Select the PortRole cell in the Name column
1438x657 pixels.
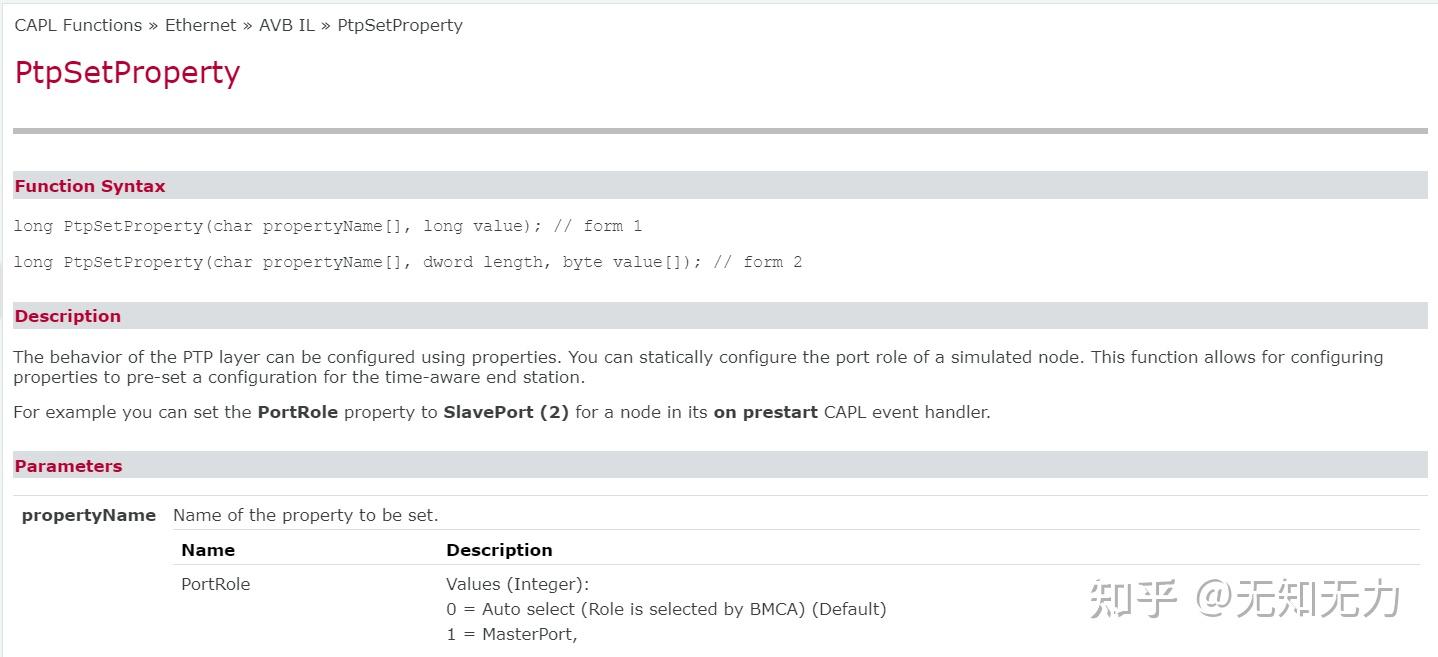coord(215,584)
